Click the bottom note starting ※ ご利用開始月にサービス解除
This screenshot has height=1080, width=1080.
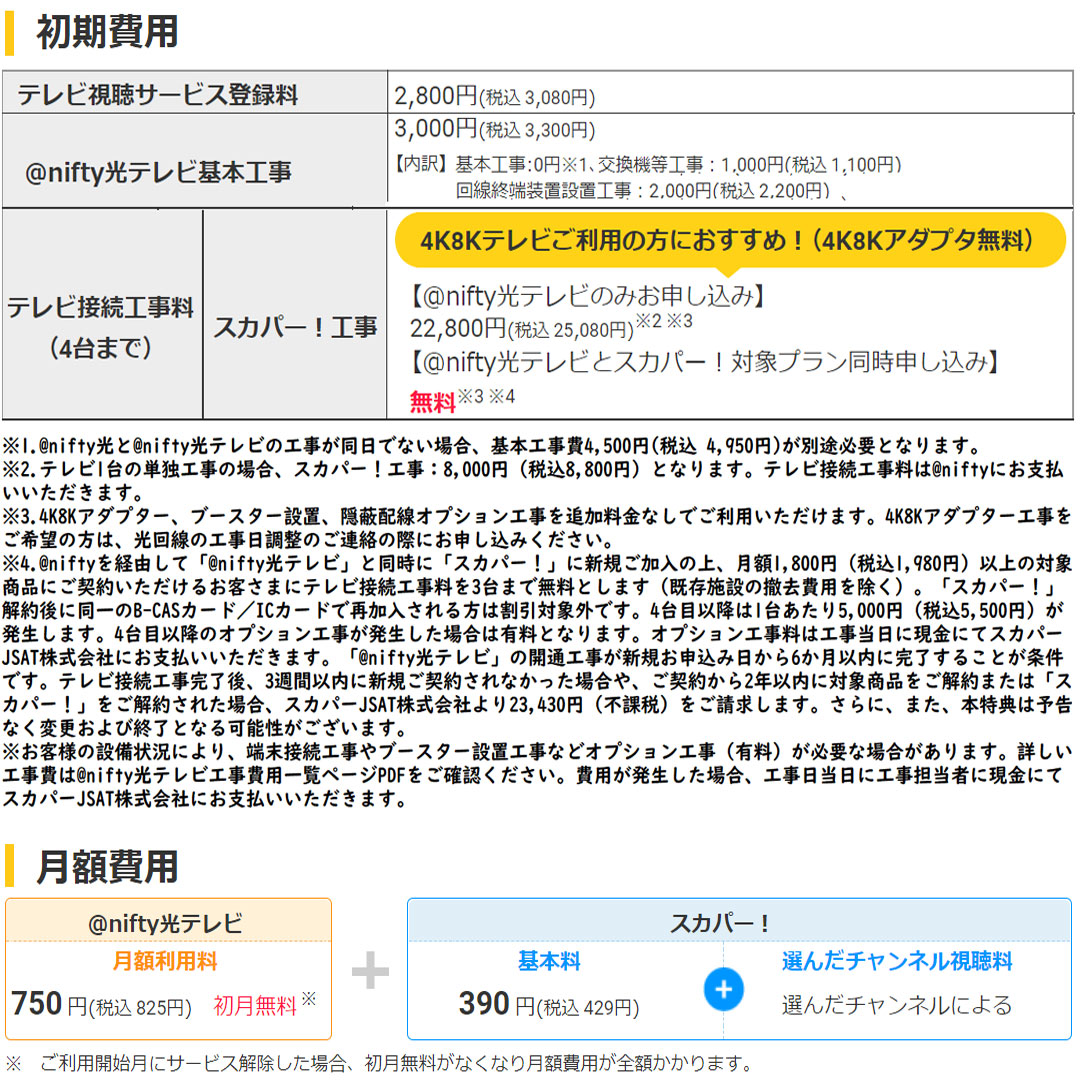pyautogui.click(x=377, y=1063)
